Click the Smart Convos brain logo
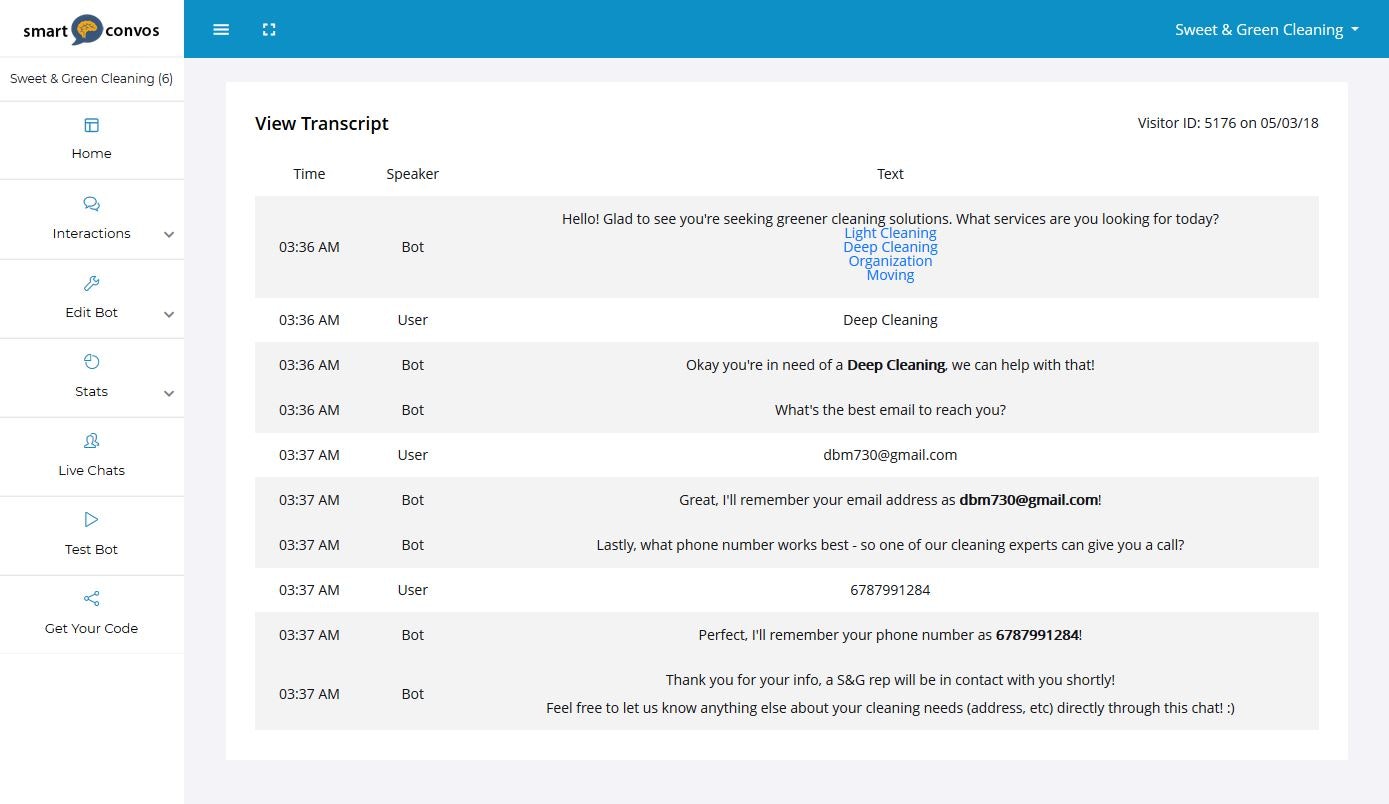Image resolution: width=1389 pixels, height=804 pixels. tap(88, 30)
